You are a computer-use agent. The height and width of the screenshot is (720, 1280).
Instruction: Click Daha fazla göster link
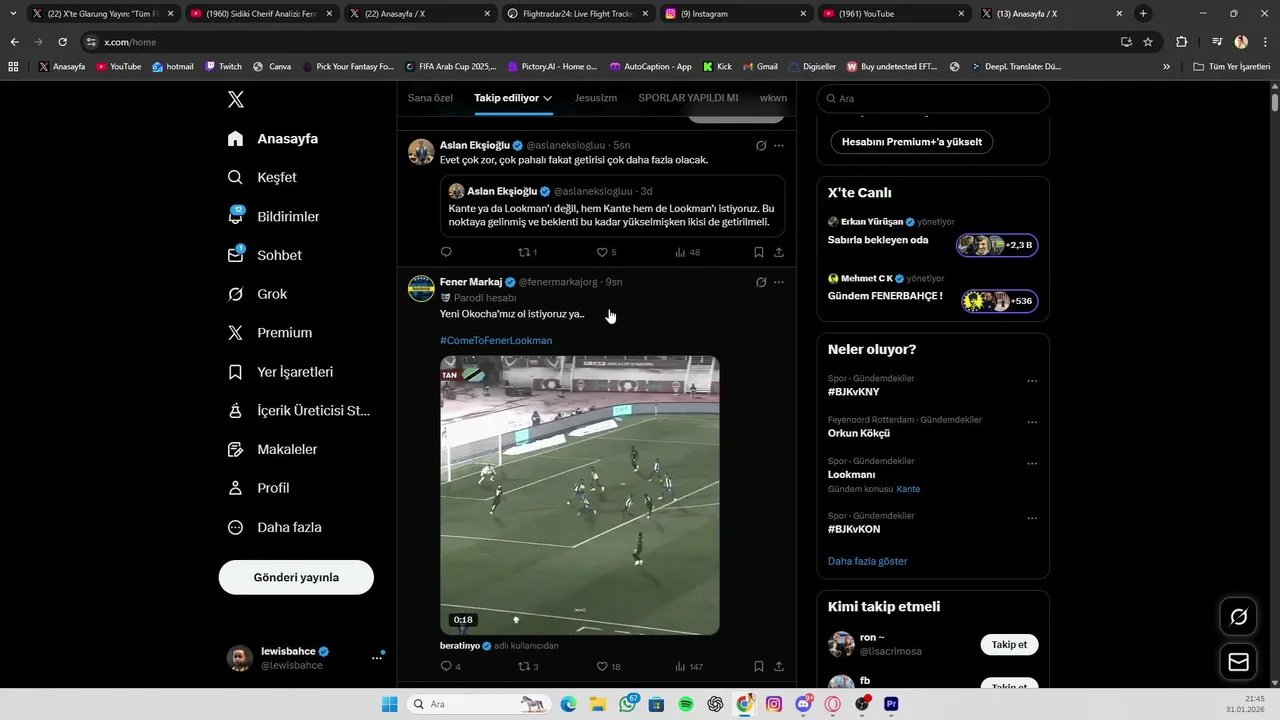point(867,561)
